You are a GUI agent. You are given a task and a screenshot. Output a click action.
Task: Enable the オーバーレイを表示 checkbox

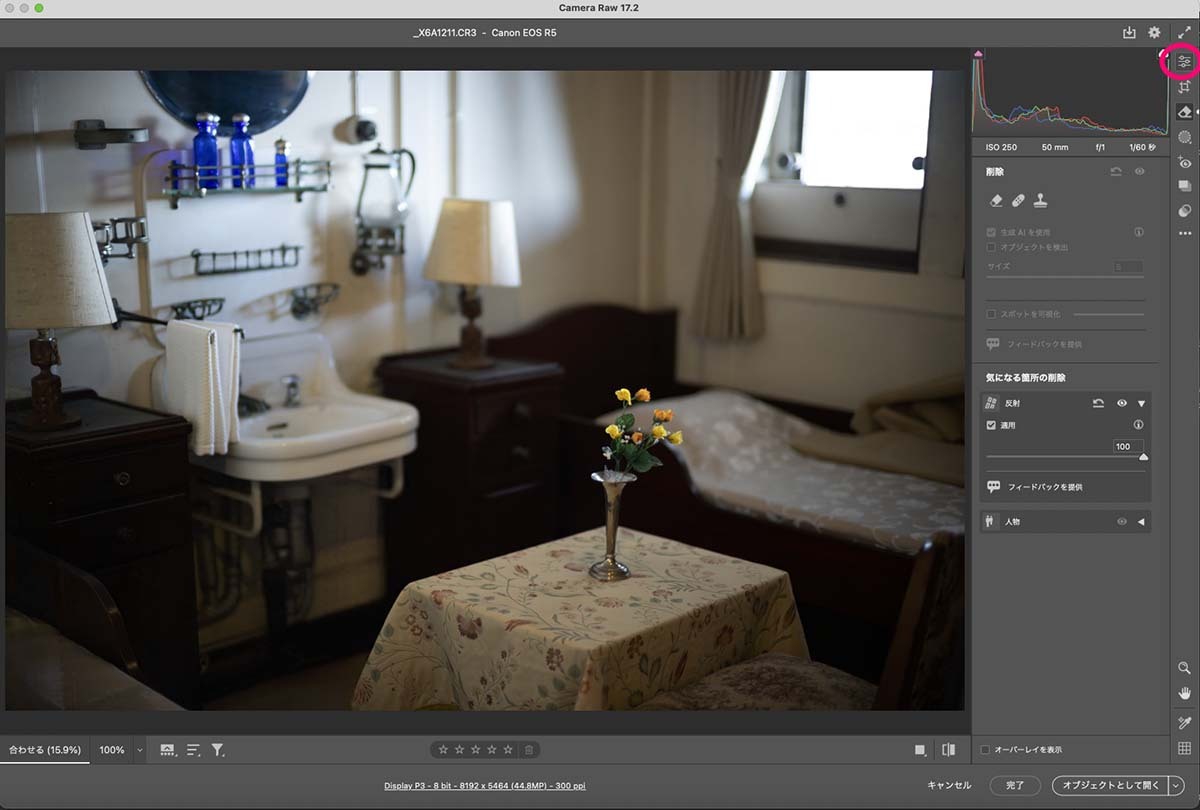(x=986, y=749)
